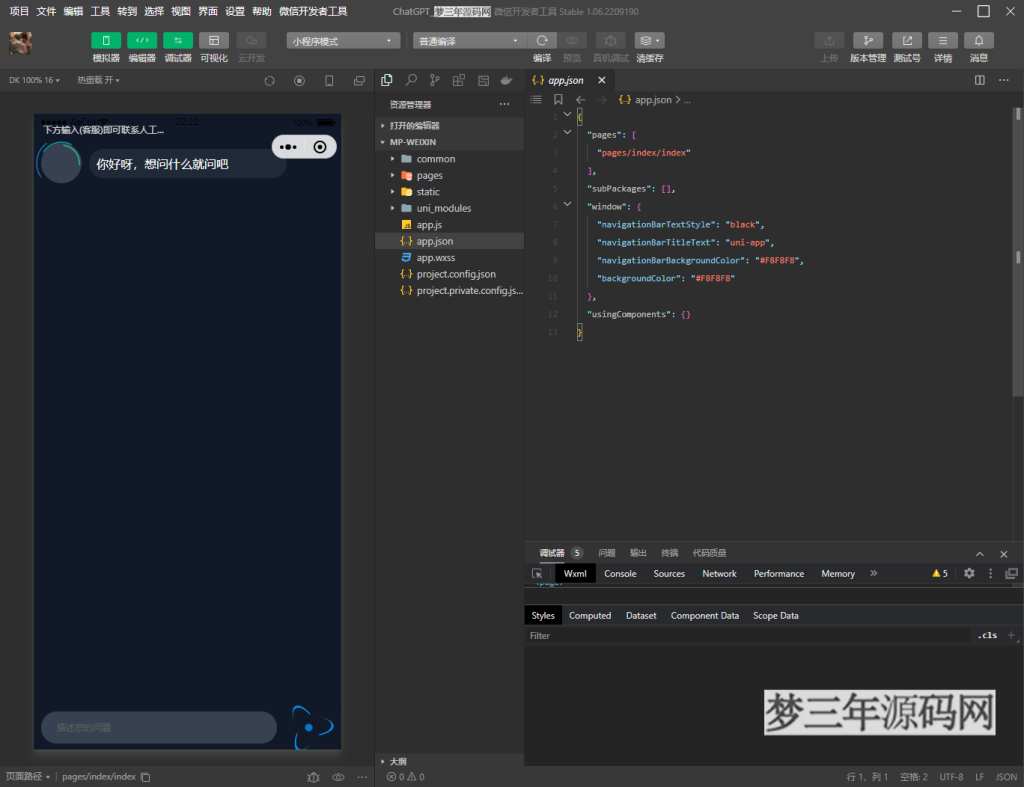The image size is (1024, 787).
Task: Open version management icon
Action: click(867, 41)
